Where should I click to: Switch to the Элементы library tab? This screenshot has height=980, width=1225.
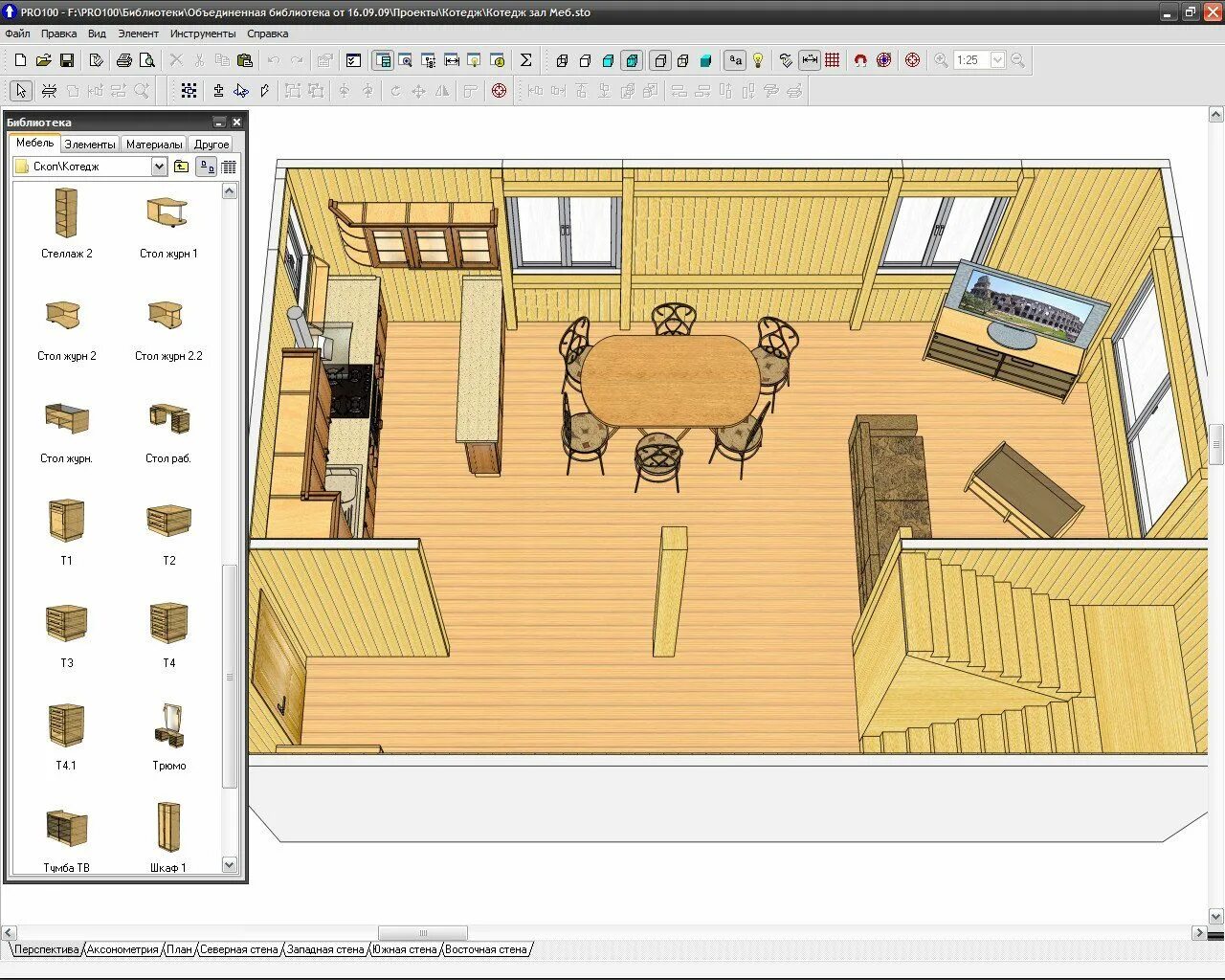90,145
